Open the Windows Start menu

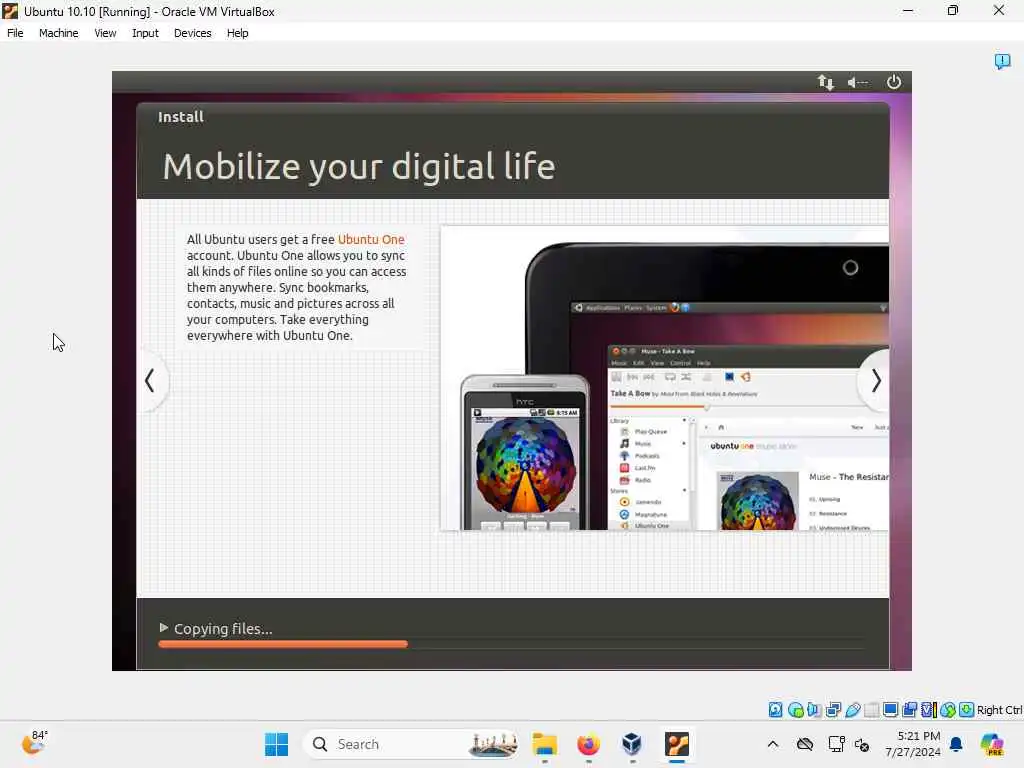click(x=276, y=744)
